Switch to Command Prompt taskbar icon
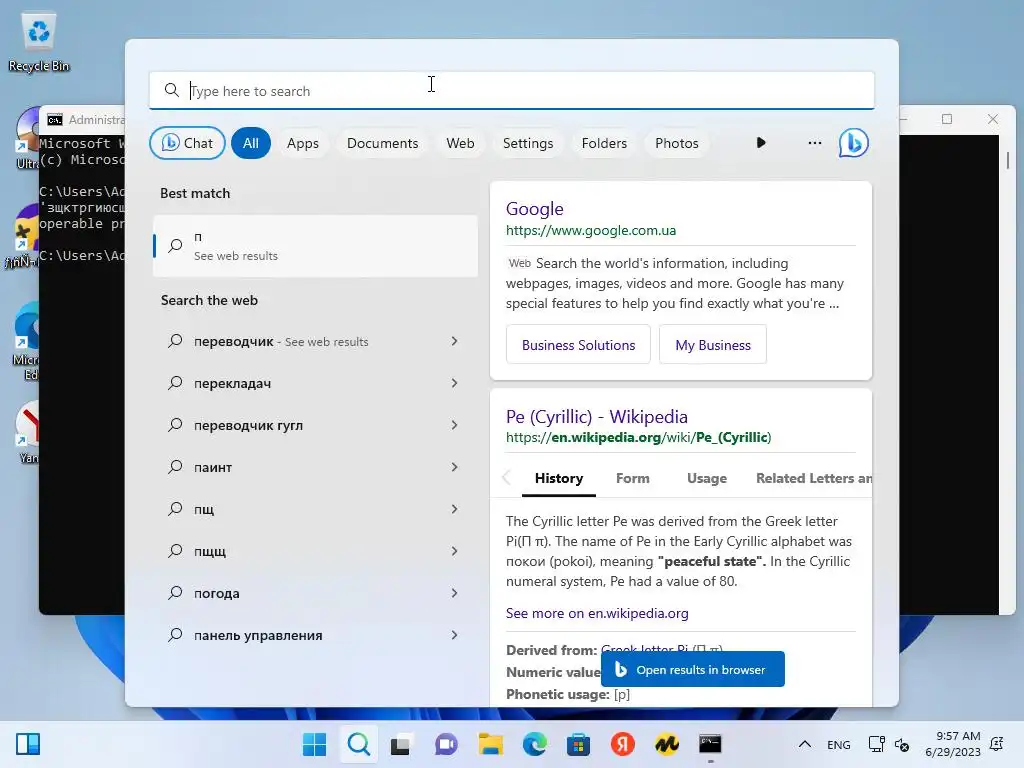This screenshot has height=768, width=1024. click(710, 744)
